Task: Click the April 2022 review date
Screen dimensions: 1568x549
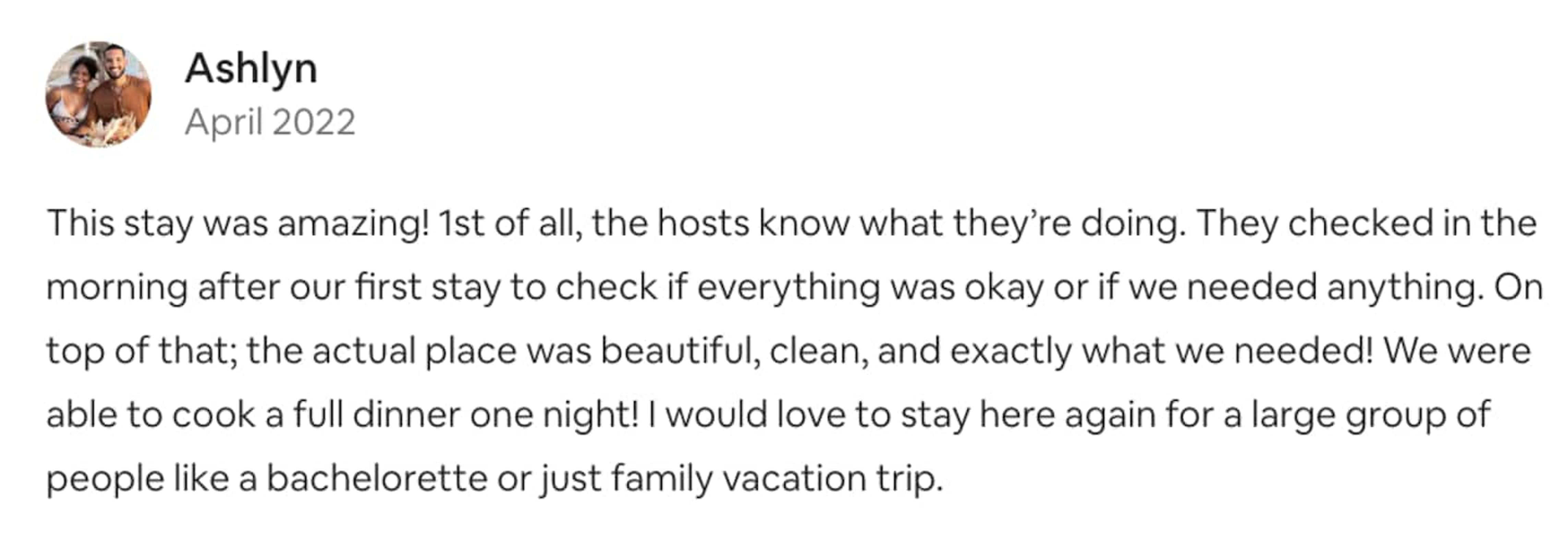Action: point(270,122)
